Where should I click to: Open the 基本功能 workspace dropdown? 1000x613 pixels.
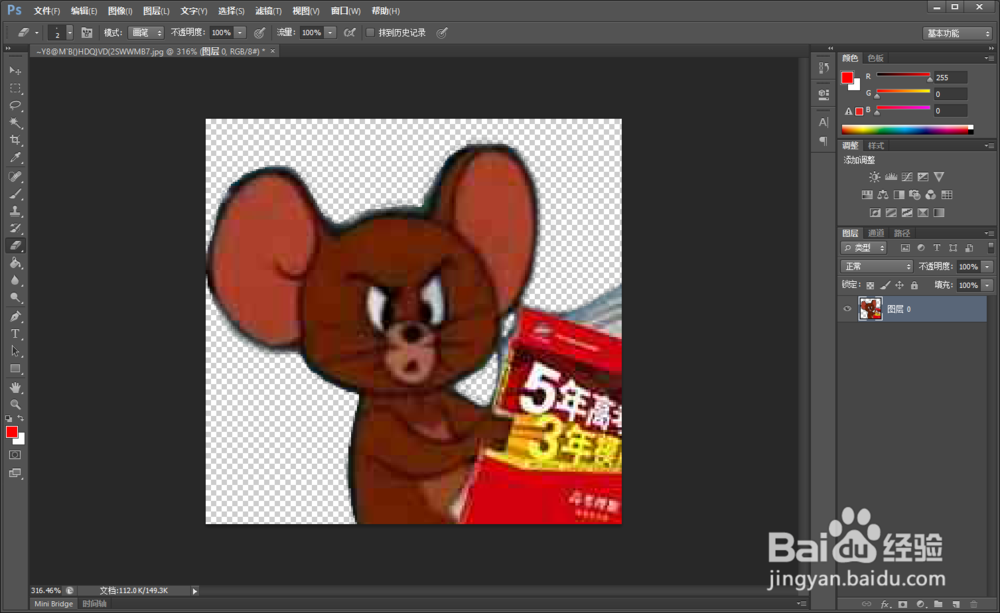pyautogui.click(x=957, y=33)
